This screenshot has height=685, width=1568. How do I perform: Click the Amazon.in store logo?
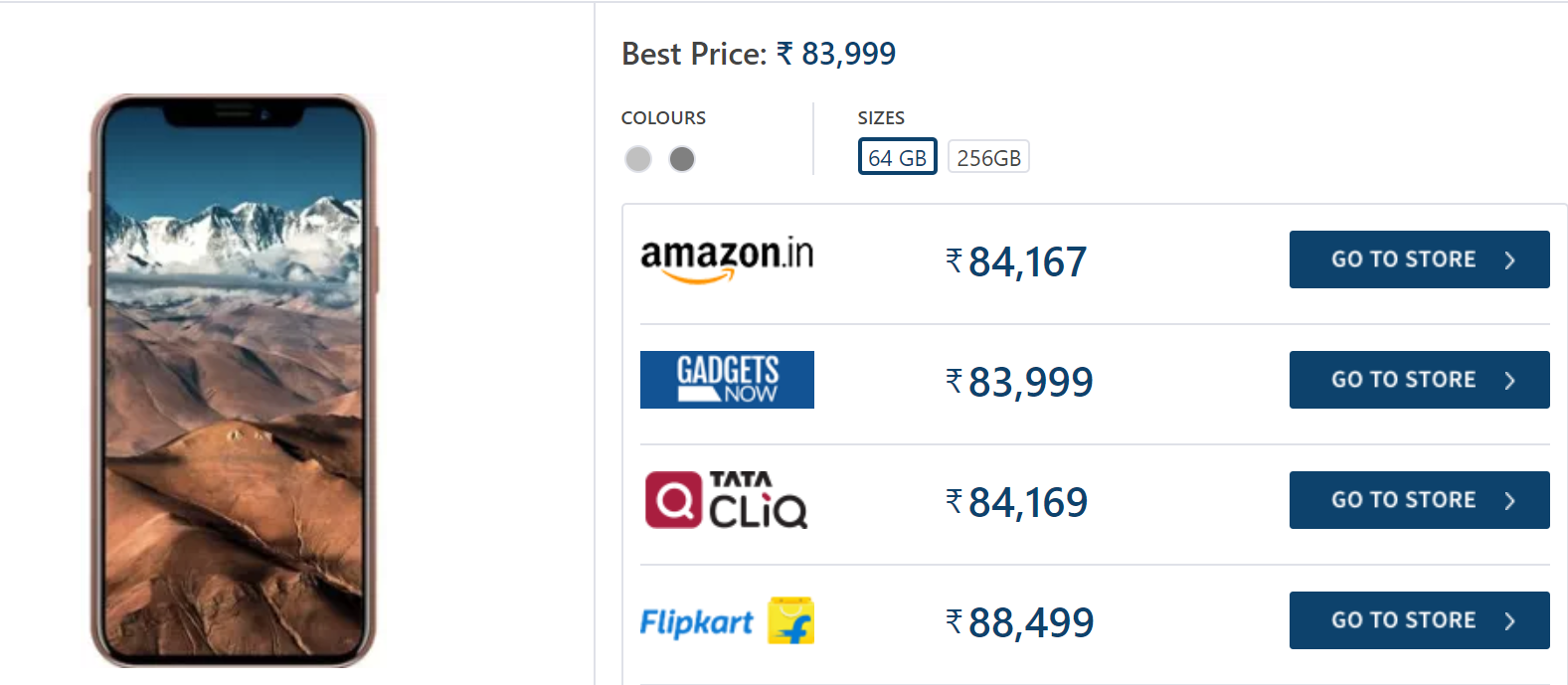click(727, 257)
